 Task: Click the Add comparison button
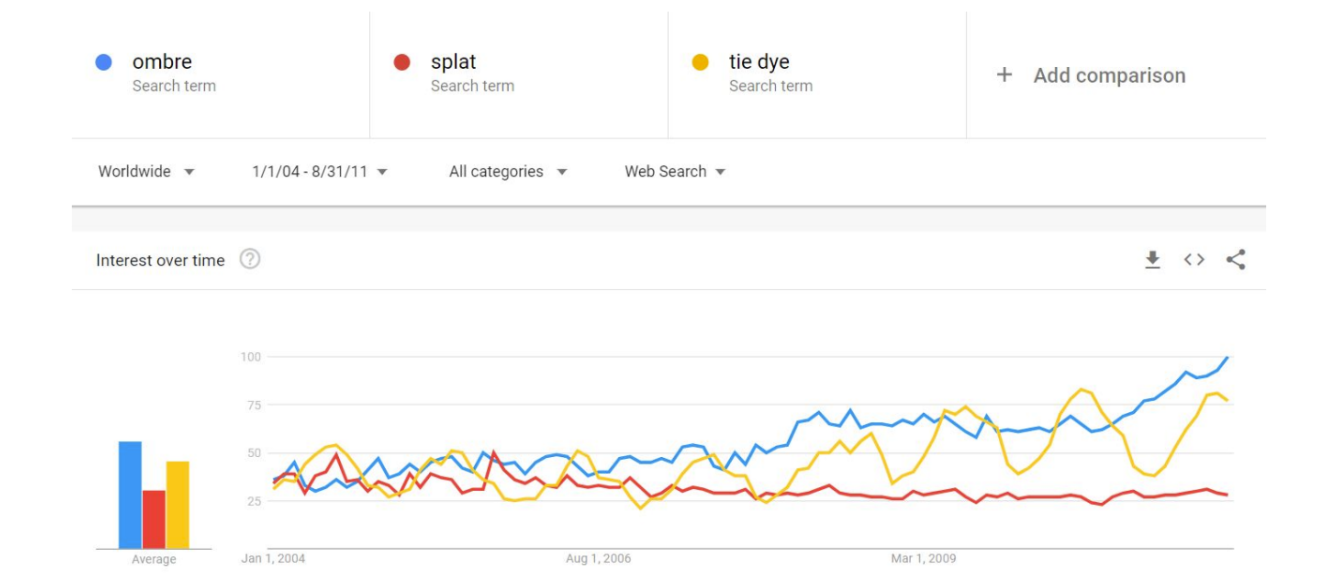click(x=1091, y=75)
